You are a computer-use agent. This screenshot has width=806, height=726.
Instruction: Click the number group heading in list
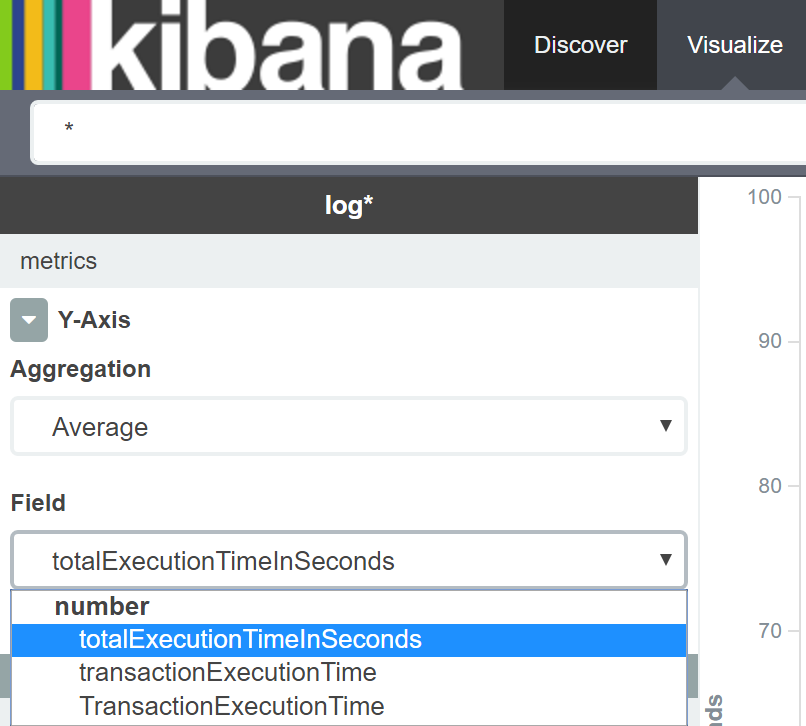pos(102,606)
